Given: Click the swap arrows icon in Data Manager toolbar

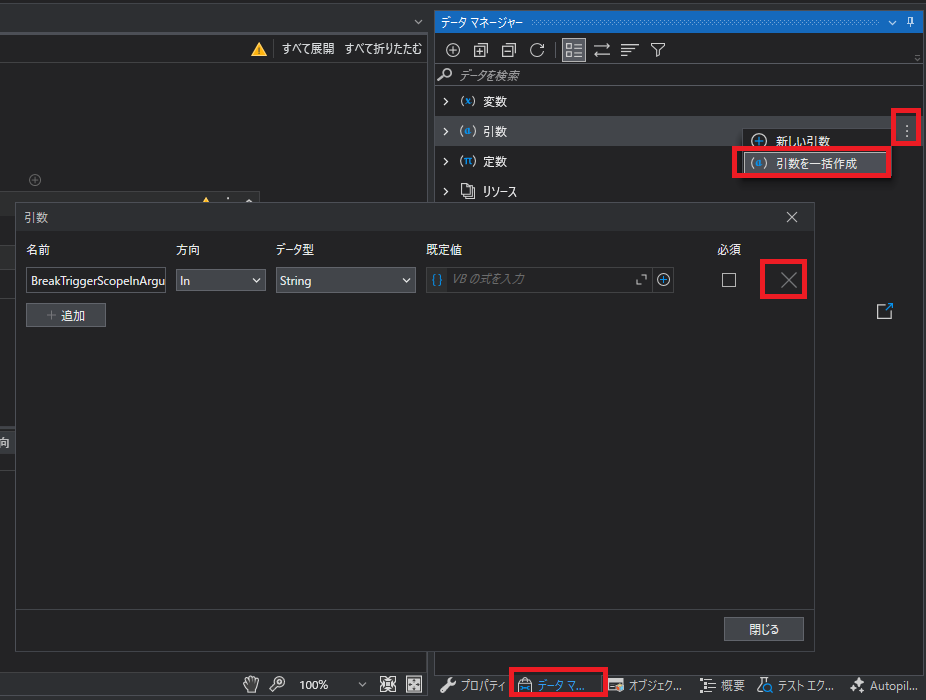Looking at the screenshot, I should (x=602, y=50).
